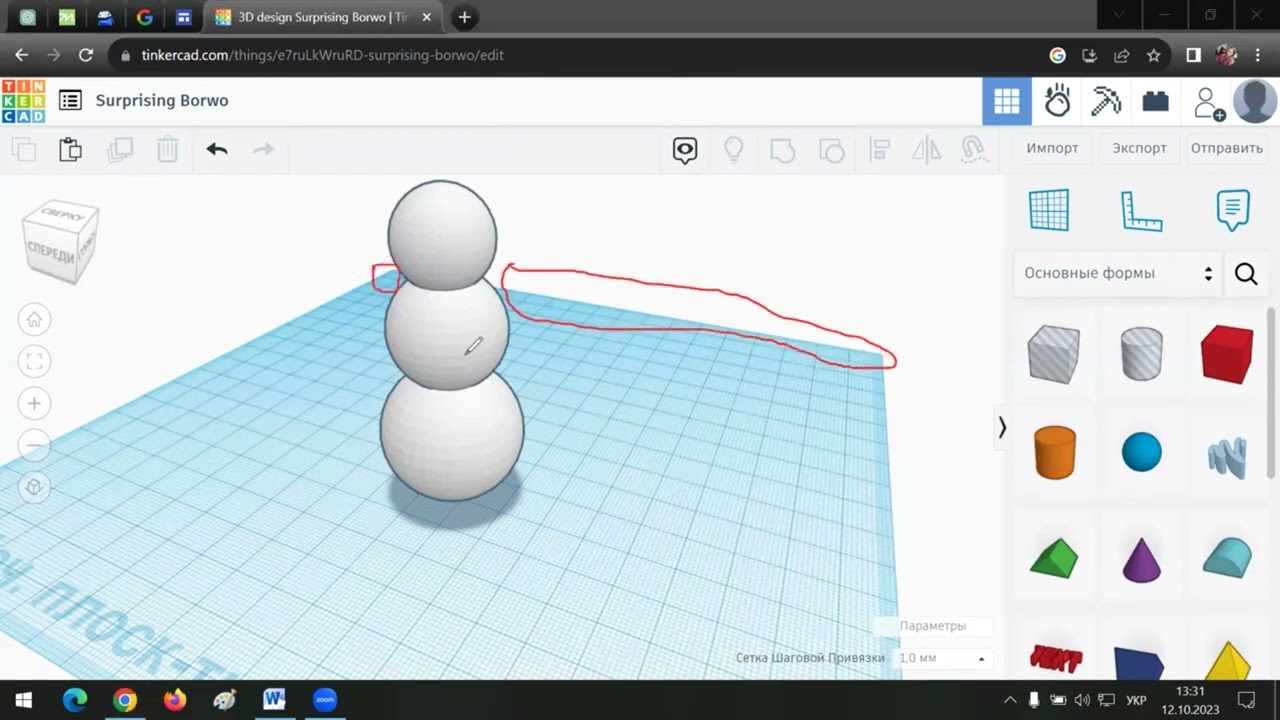This screenshot has height=720, width=1280.
Task: Click the Redo arrow icon
Action: pyautogui.click(x=263, y=149)
